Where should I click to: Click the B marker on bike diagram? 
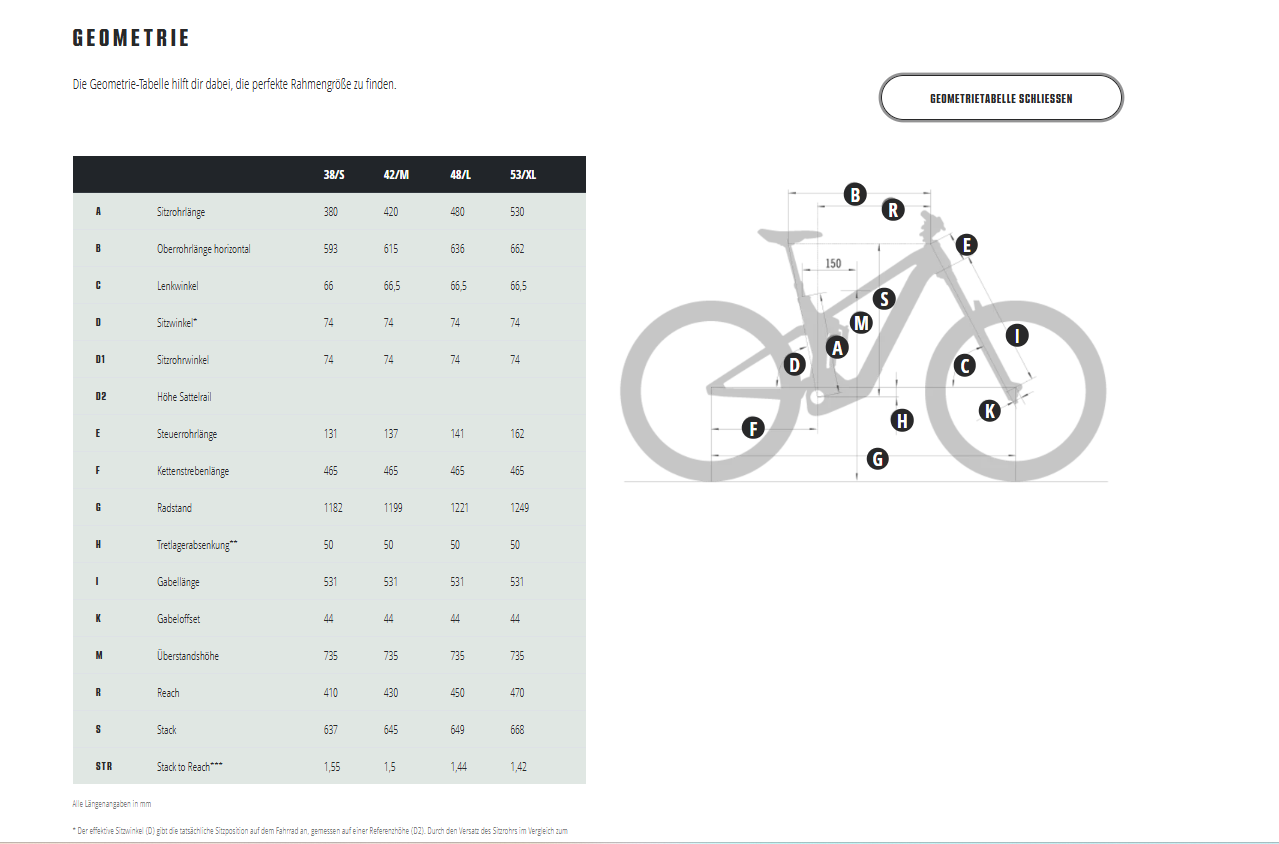854,194
